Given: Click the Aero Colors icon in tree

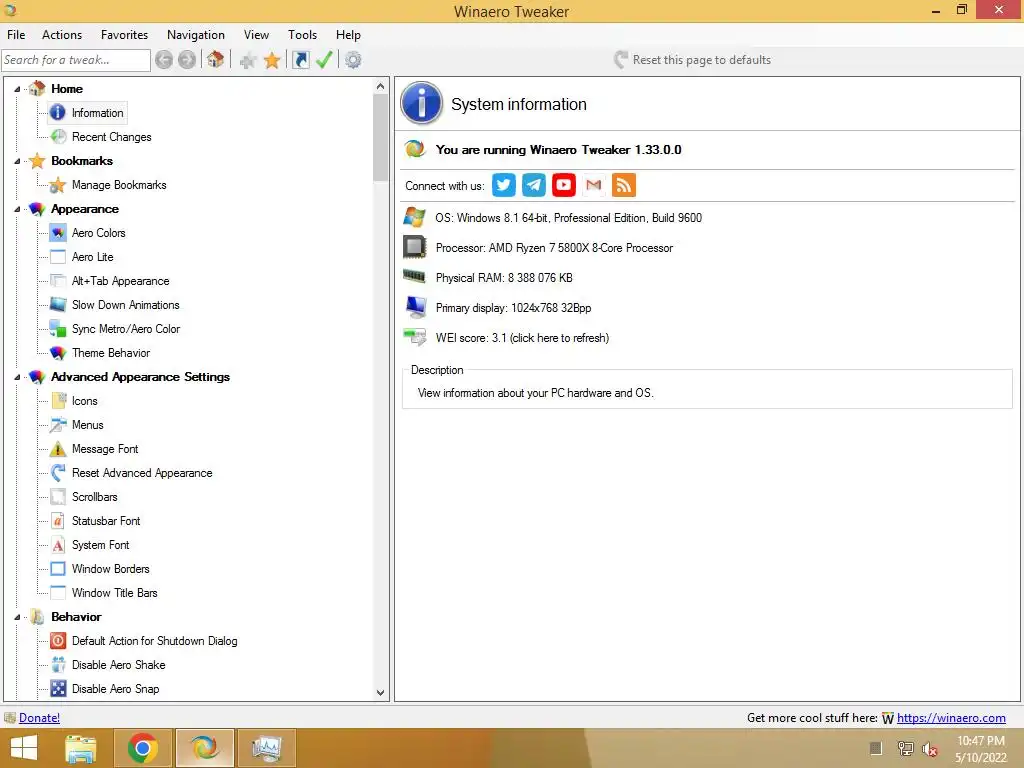Looking at the screenshot, I should [x=58, y=232].
